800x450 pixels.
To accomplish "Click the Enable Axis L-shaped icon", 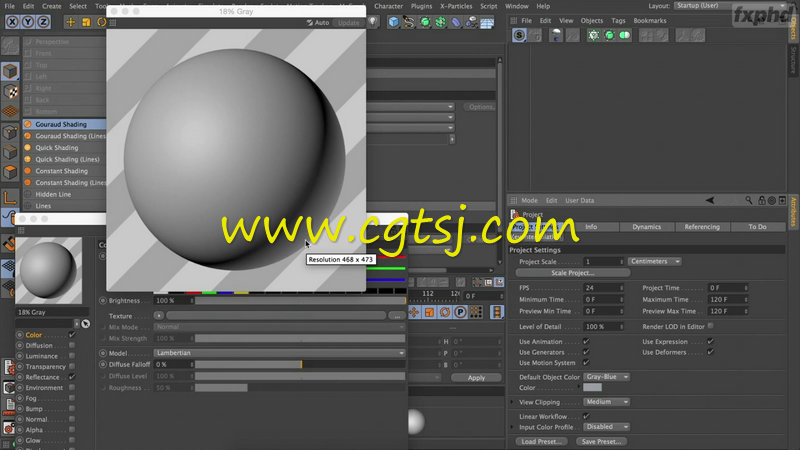I will point(10,197).
